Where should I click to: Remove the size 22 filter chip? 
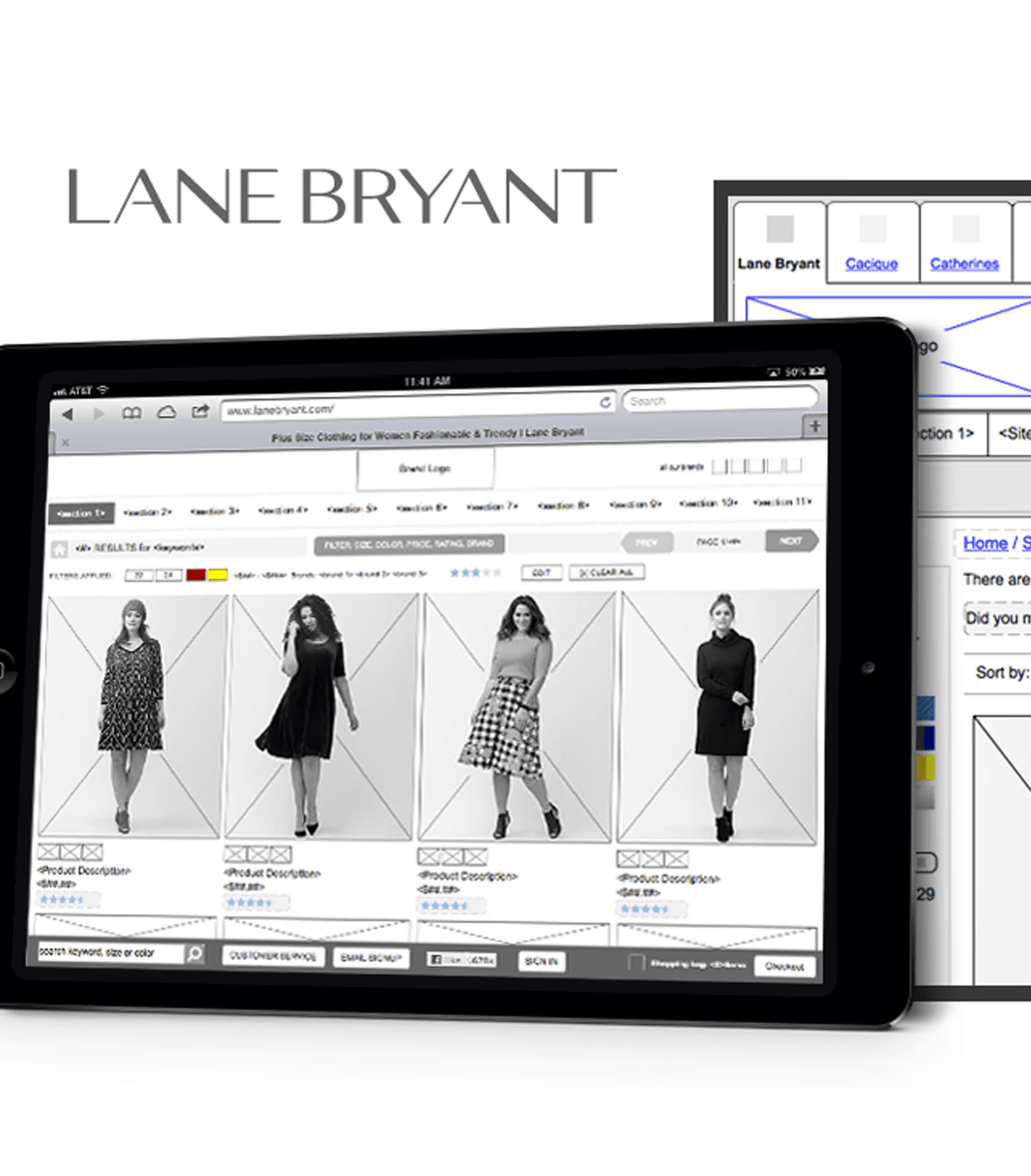(x=139, y=576)
